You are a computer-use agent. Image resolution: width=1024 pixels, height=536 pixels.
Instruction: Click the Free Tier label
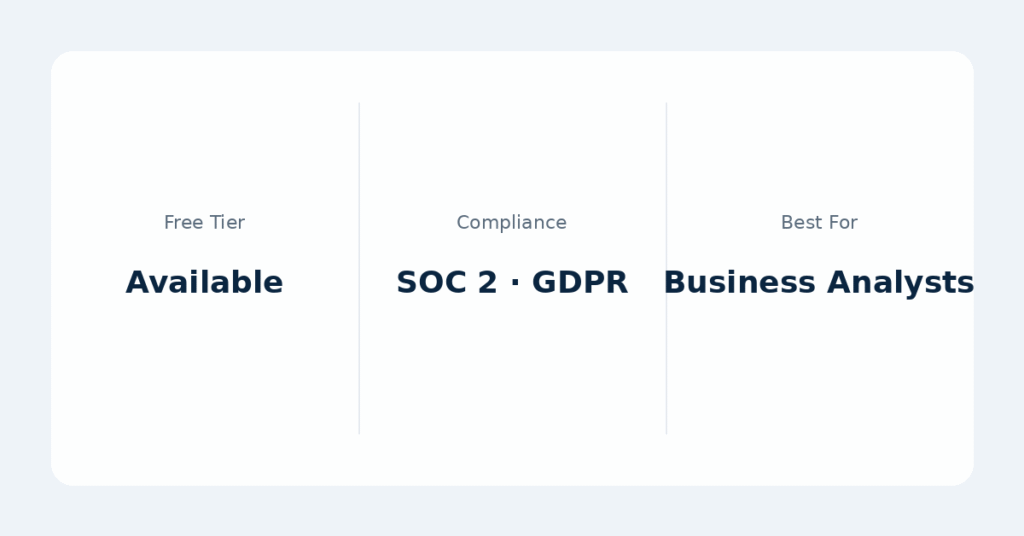tap(204, 223)
